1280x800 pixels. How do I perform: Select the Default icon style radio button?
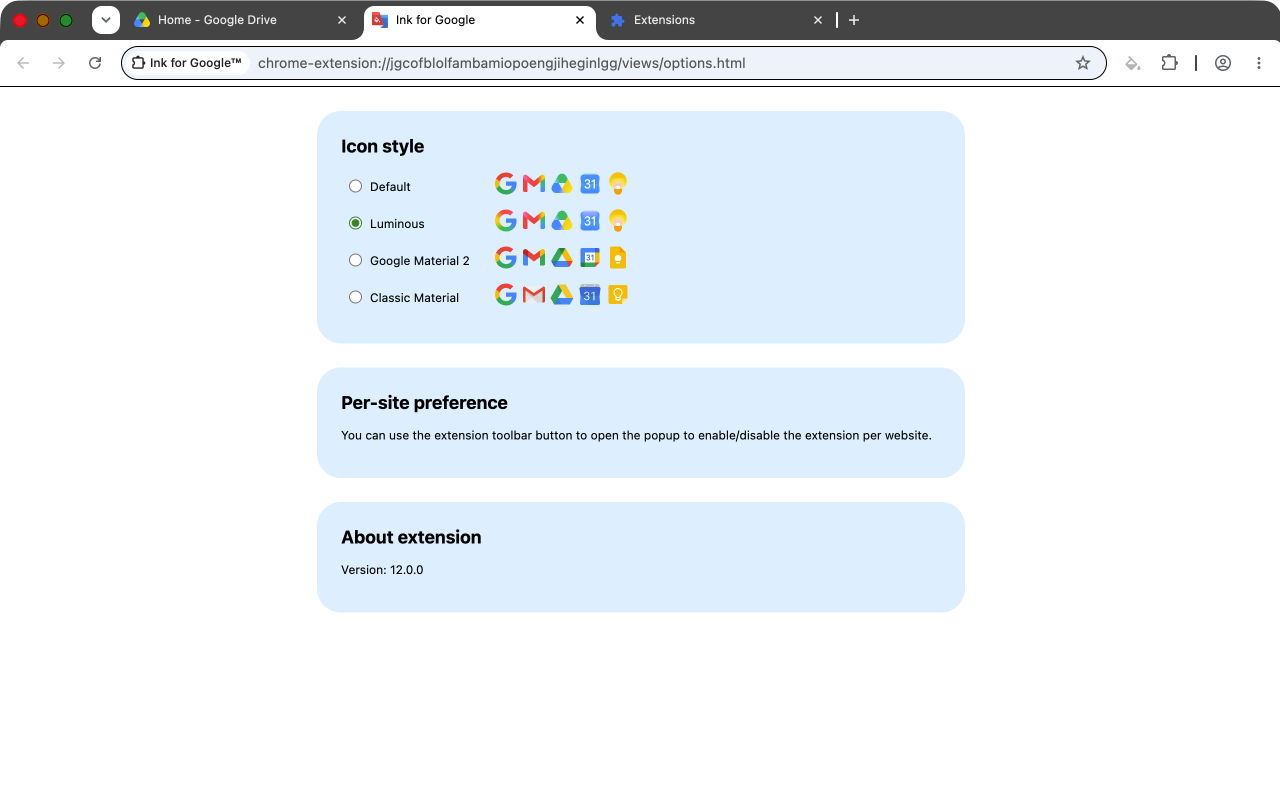(355, 186)
